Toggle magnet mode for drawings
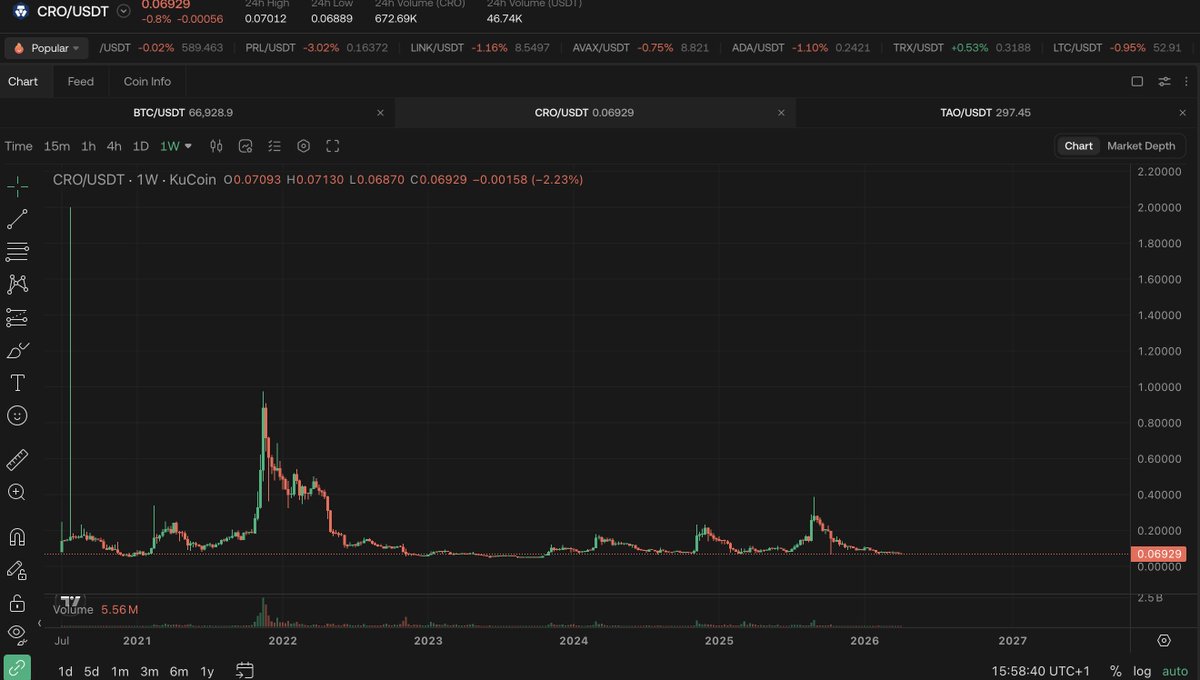This screenshot has height=680, width=1200. [x=17, y=537]
